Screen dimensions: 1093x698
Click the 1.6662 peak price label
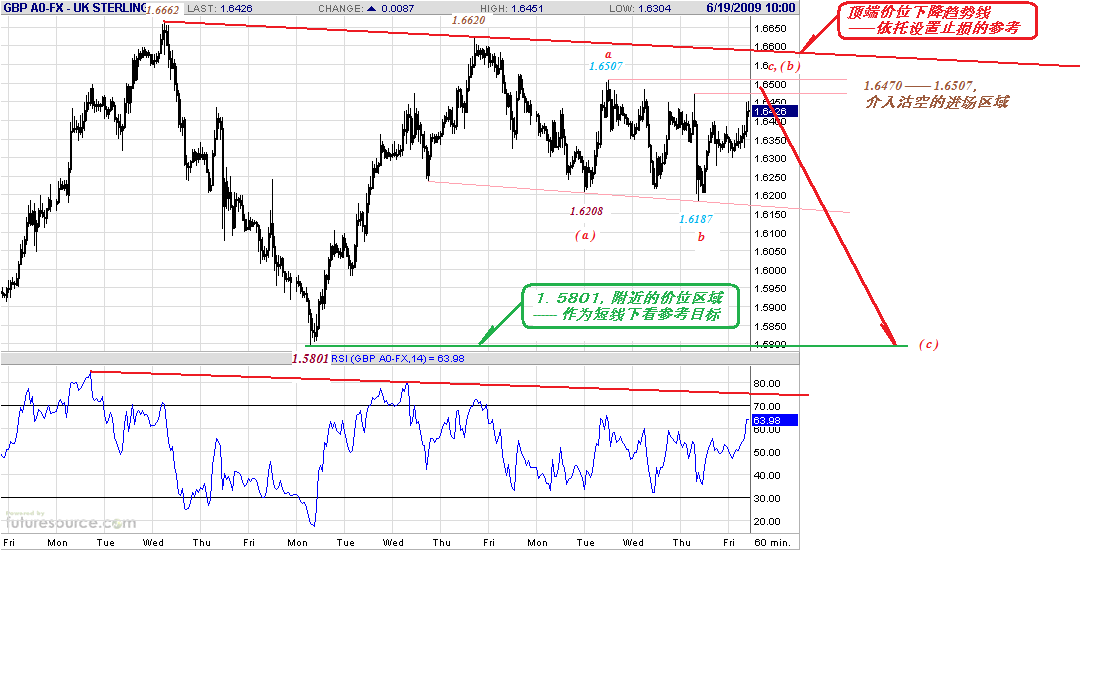[162, 10]
